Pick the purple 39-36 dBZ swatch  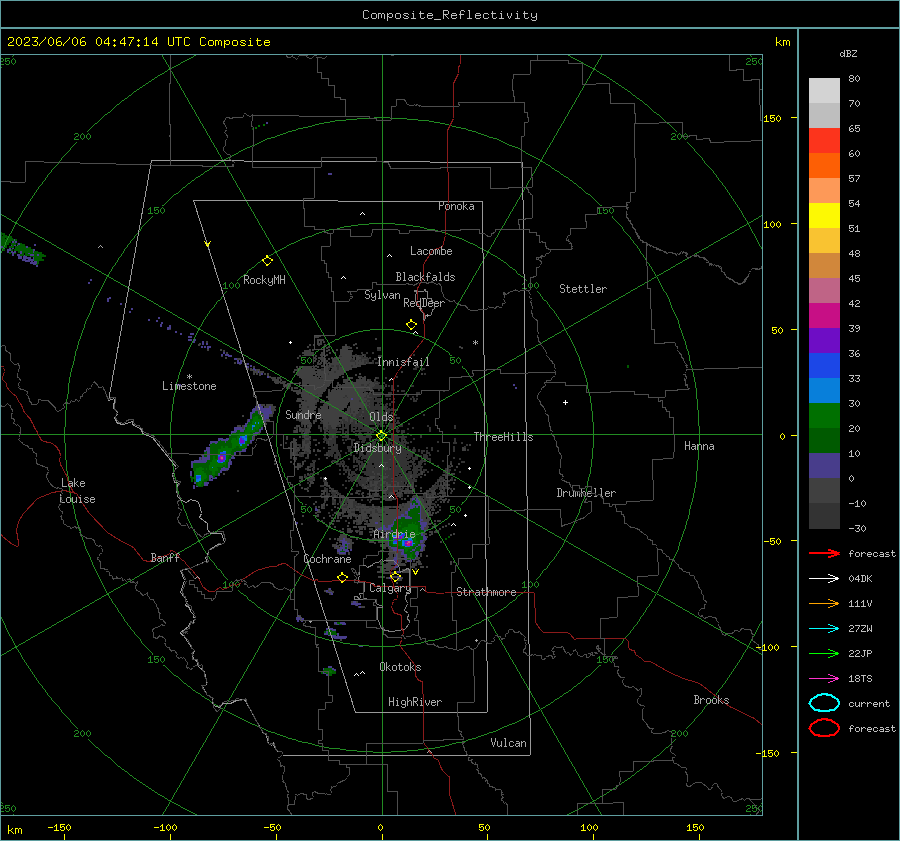(824, 341)
